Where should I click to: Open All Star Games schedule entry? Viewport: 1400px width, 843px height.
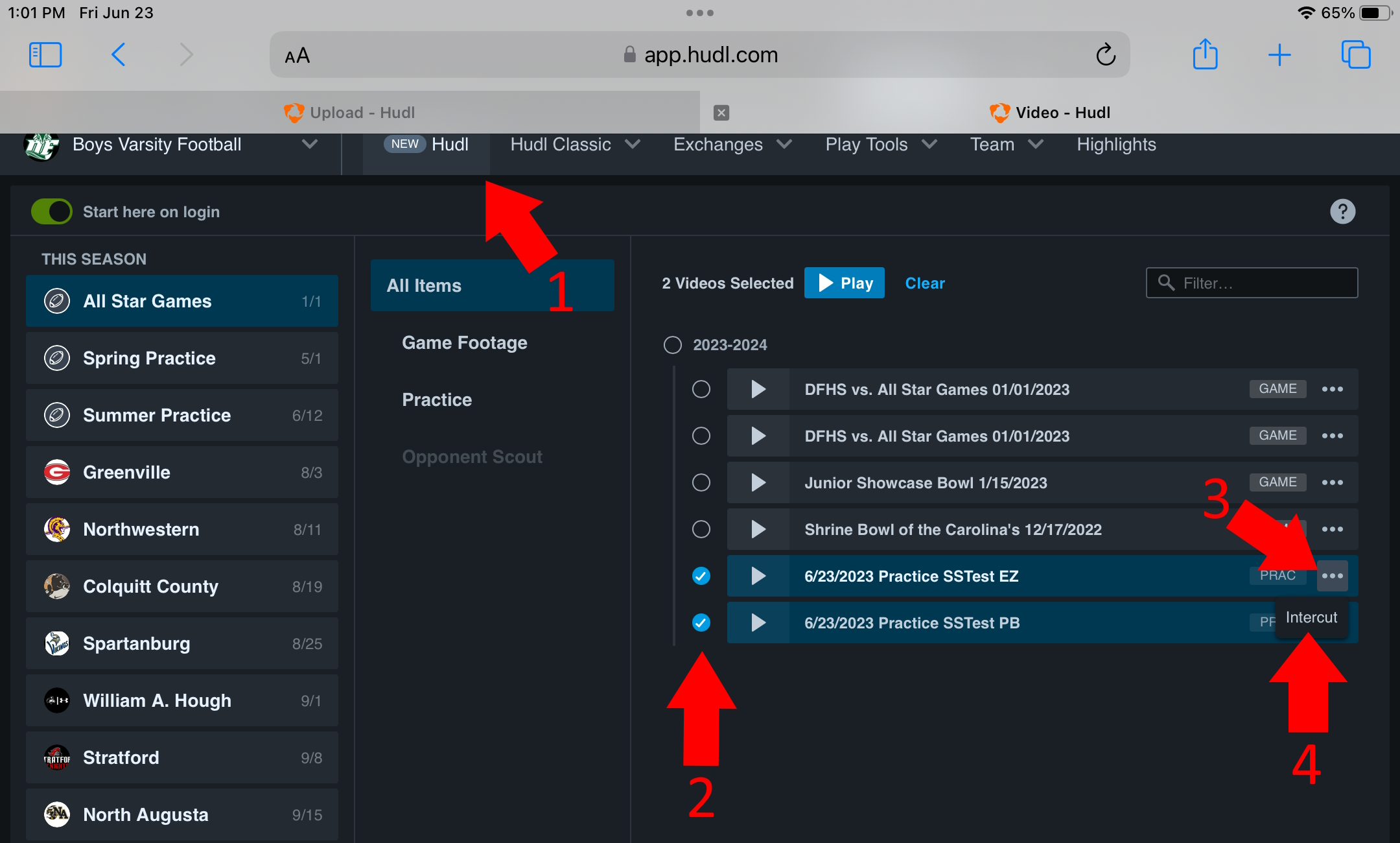pyautogui.click(x=182, y=301)
